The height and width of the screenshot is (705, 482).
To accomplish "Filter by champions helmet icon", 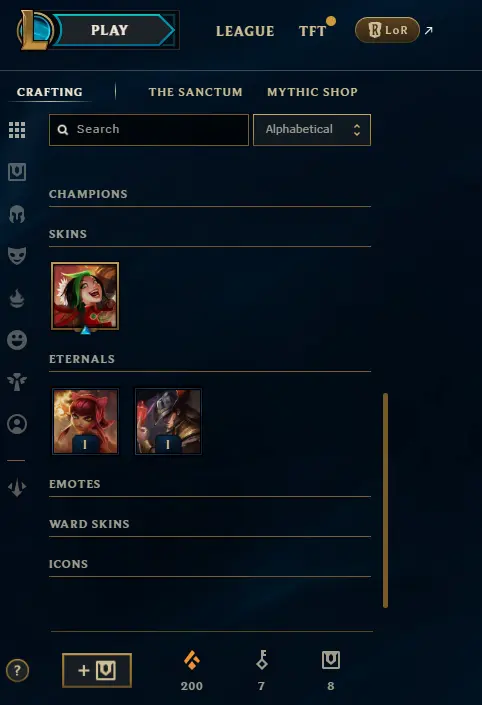I will pyautogui.click(x=17, y=214).
